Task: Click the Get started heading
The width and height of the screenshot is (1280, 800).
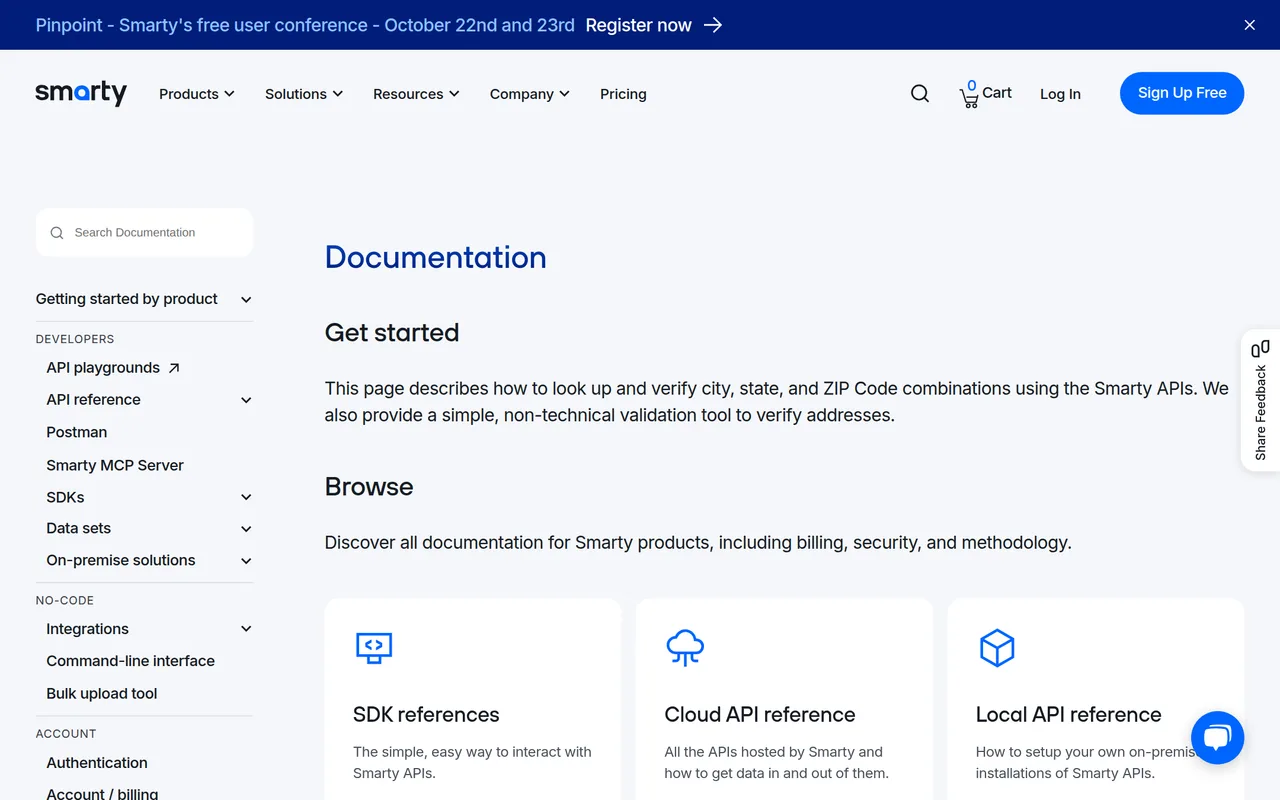Action: point(392,333)
